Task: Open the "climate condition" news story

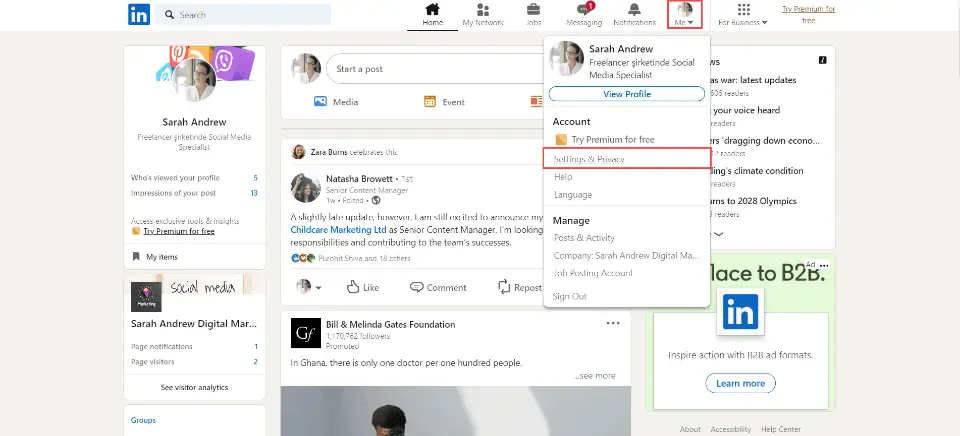Action: click(756, 171)
